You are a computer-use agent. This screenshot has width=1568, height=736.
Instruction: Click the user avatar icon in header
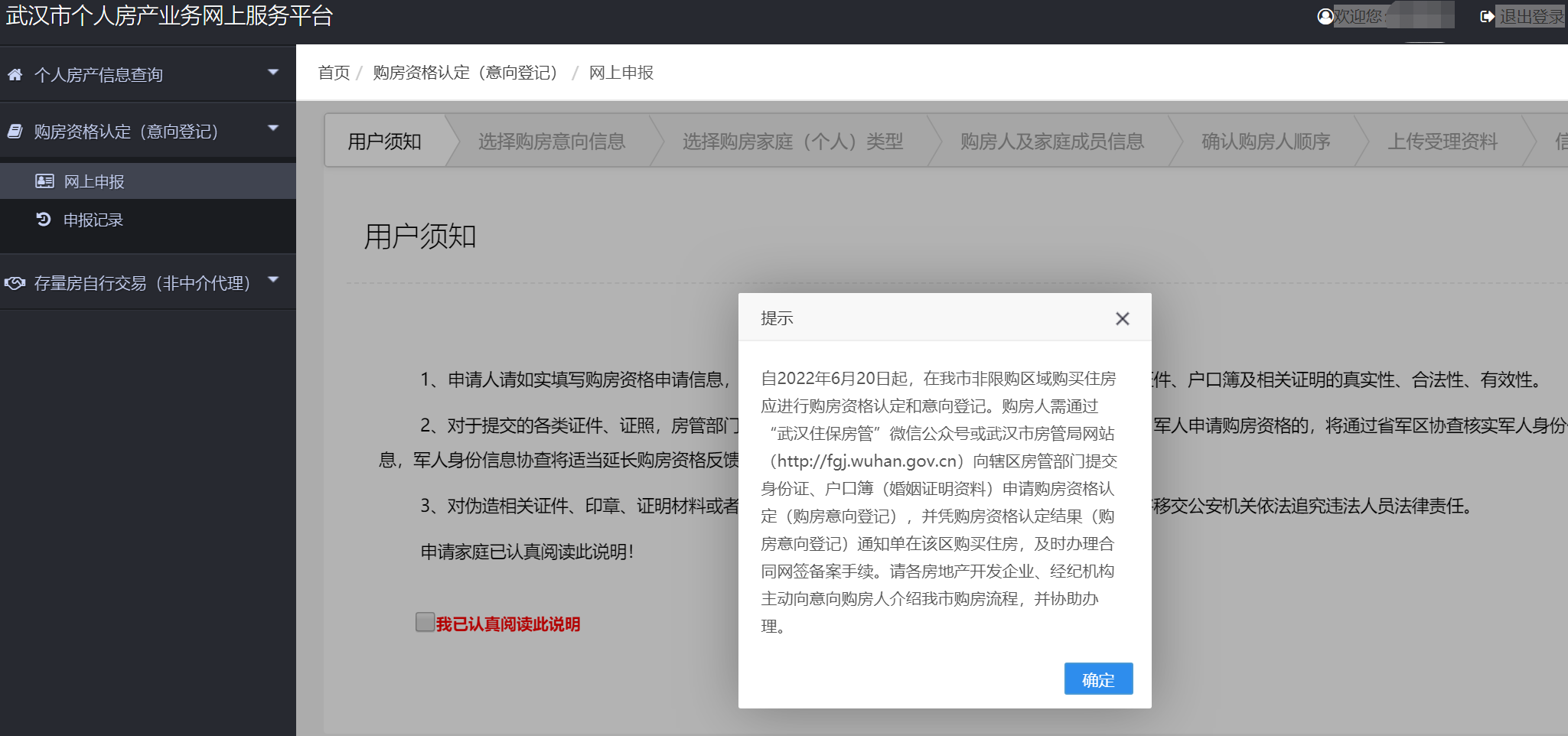[x=1325, y=16]
